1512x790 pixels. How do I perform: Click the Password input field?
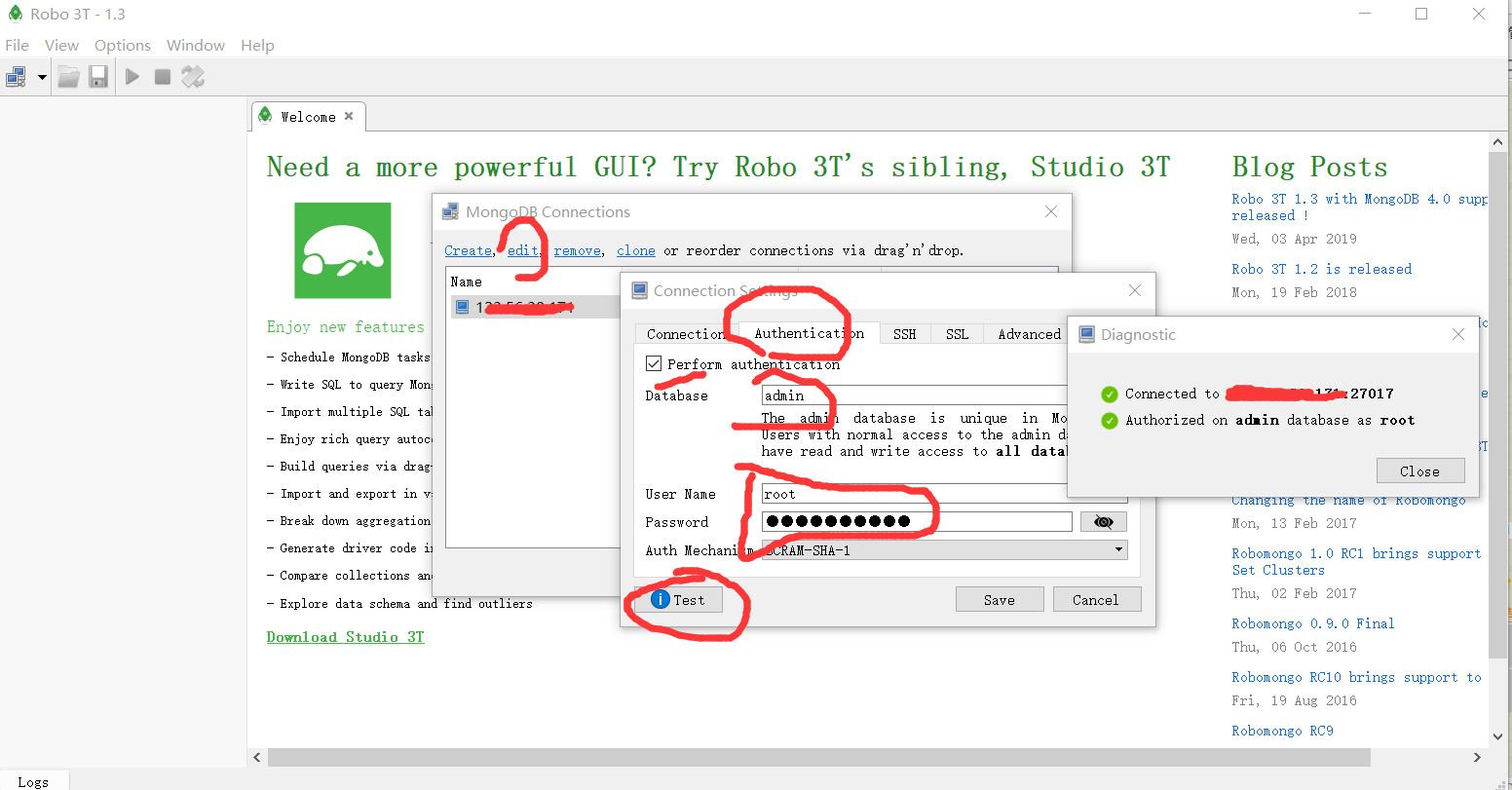click(917, 521)
